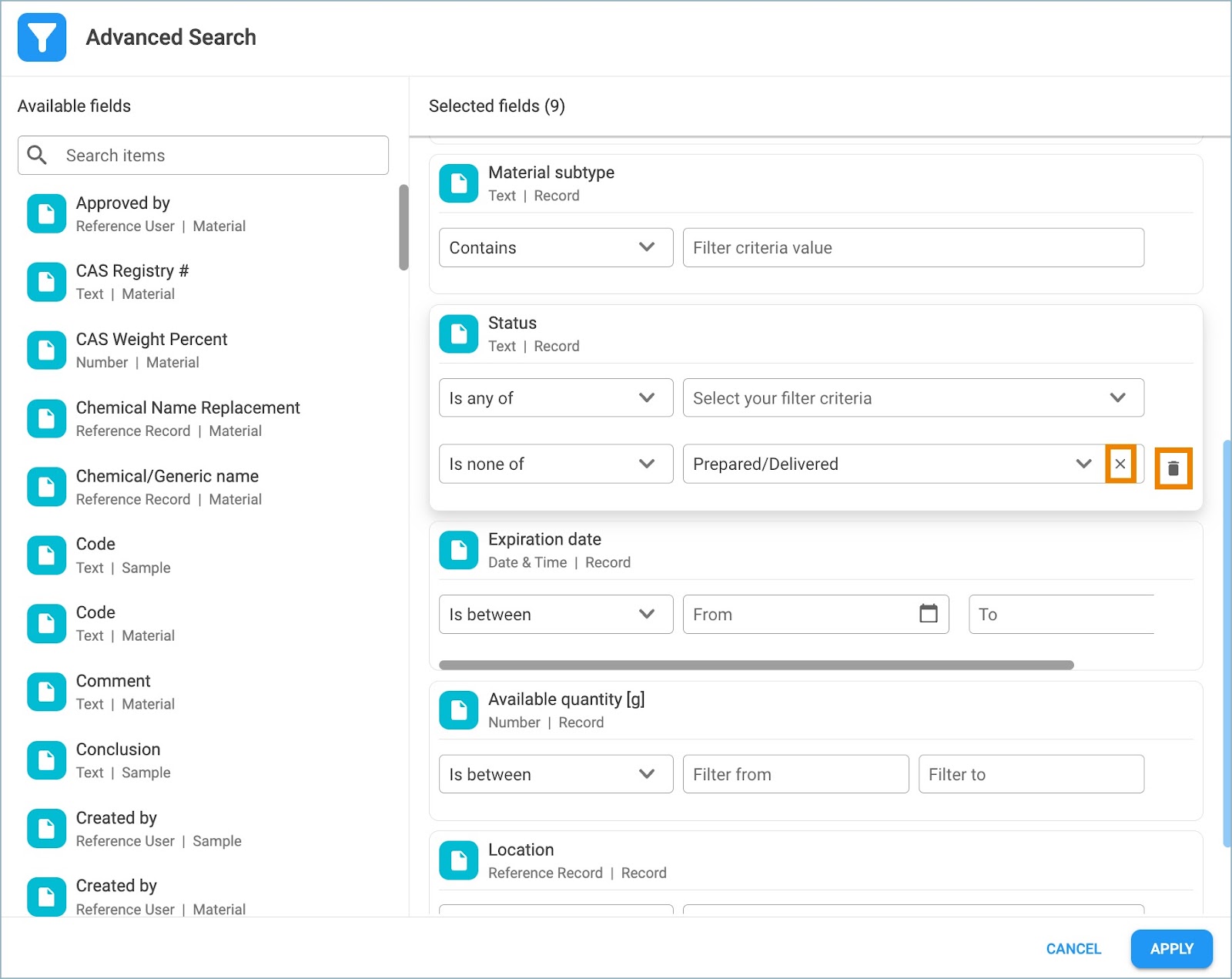Click the Search items input field
Screen dimensions: 1232x979
[203, 155]
